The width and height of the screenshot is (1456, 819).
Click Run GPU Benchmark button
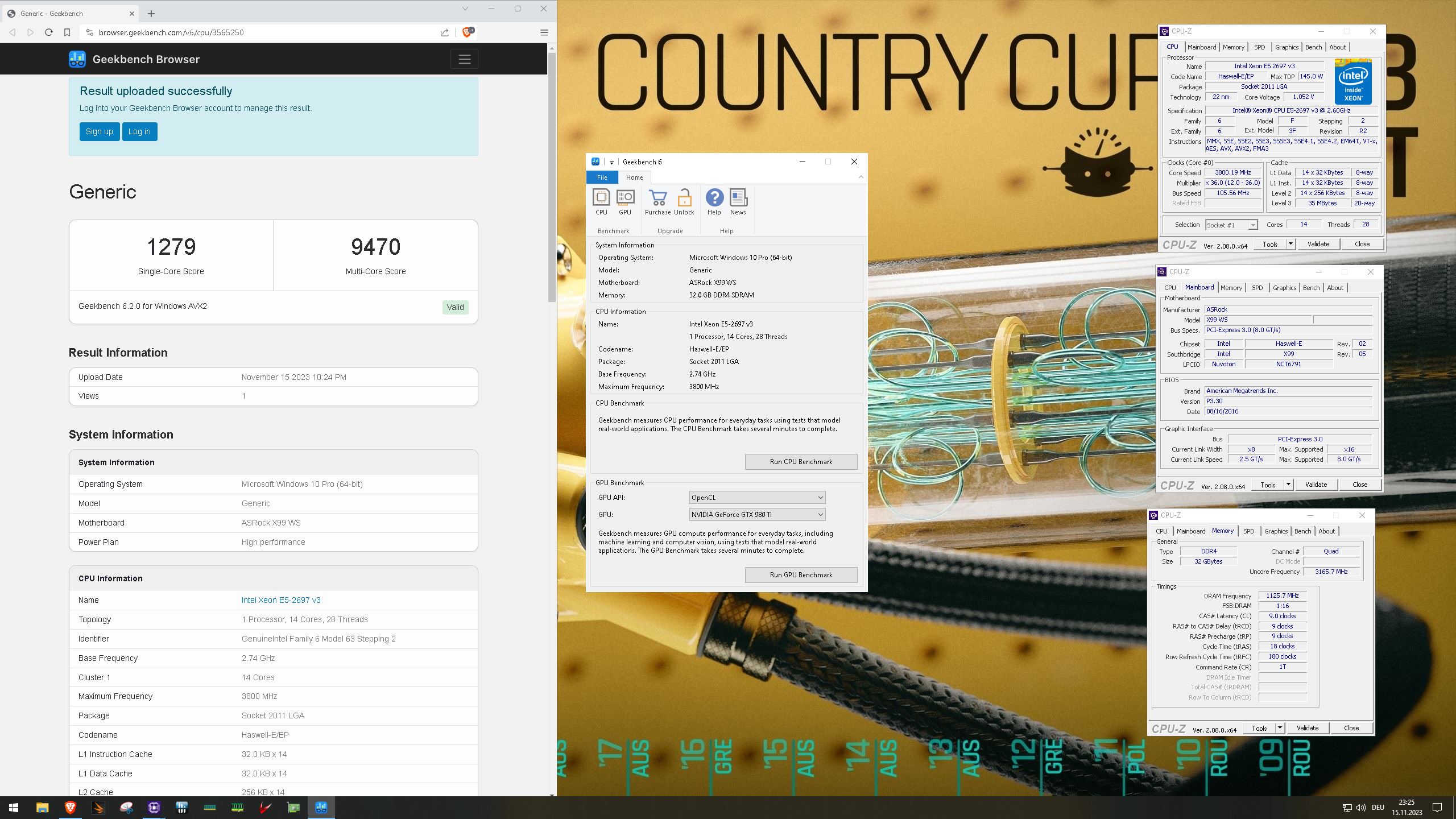click(801, 575)
